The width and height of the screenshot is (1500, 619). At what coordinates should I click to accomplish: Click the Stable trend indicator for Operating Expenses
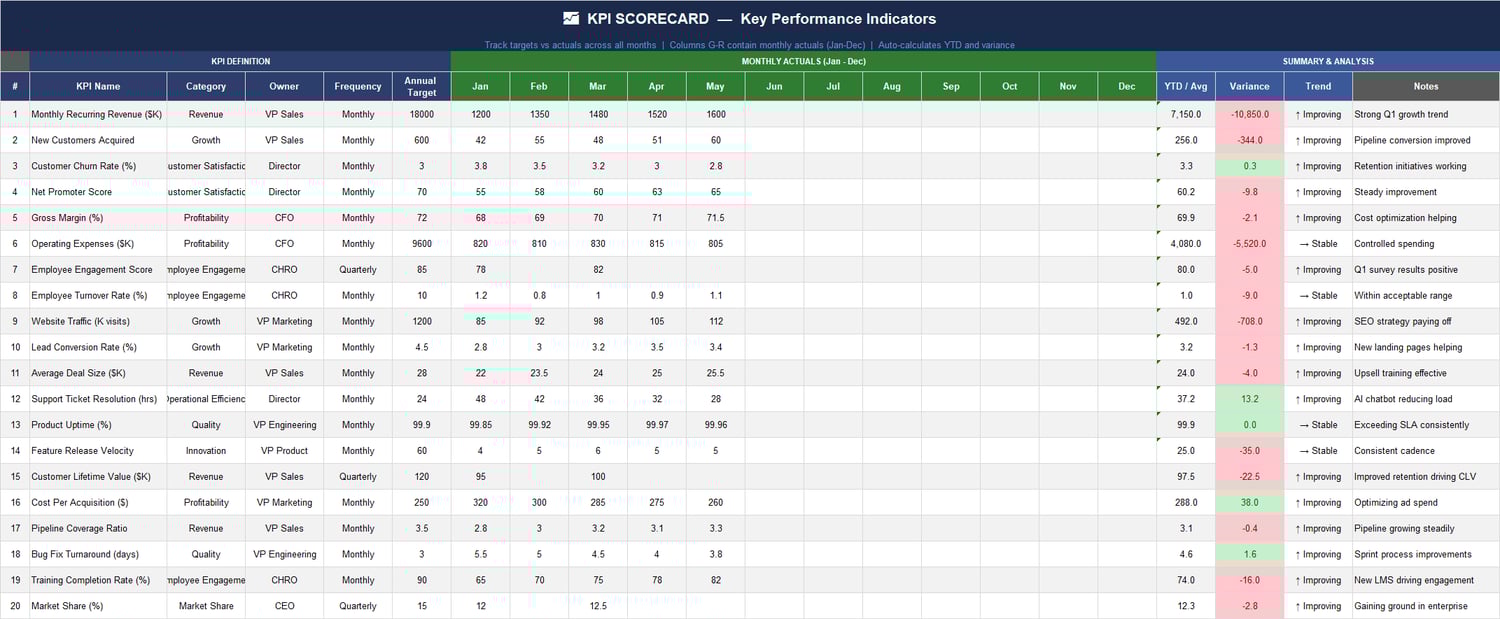point(1318,243)
